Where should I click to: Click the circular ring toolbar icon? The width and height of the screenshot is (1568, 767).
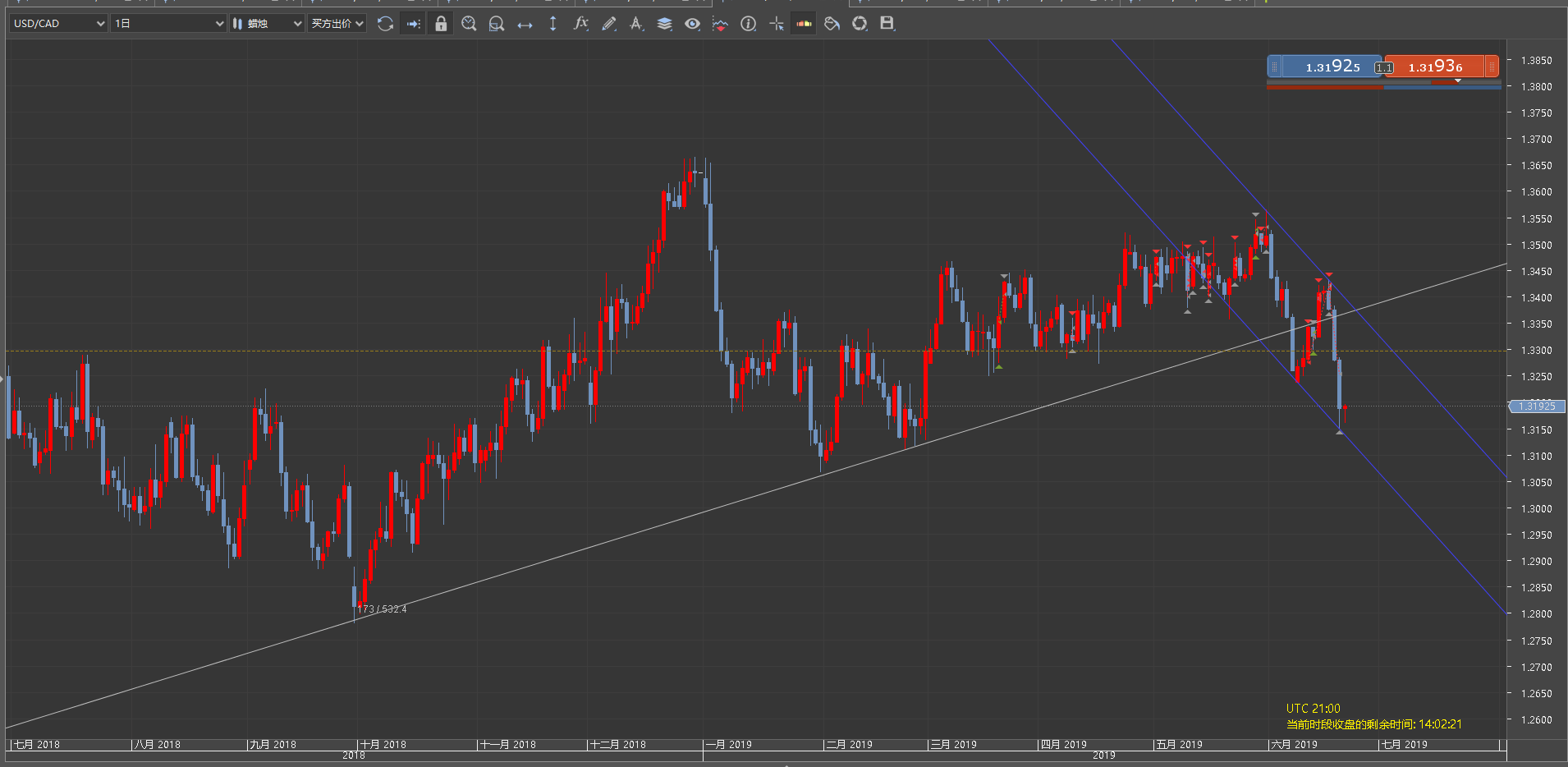860,24
